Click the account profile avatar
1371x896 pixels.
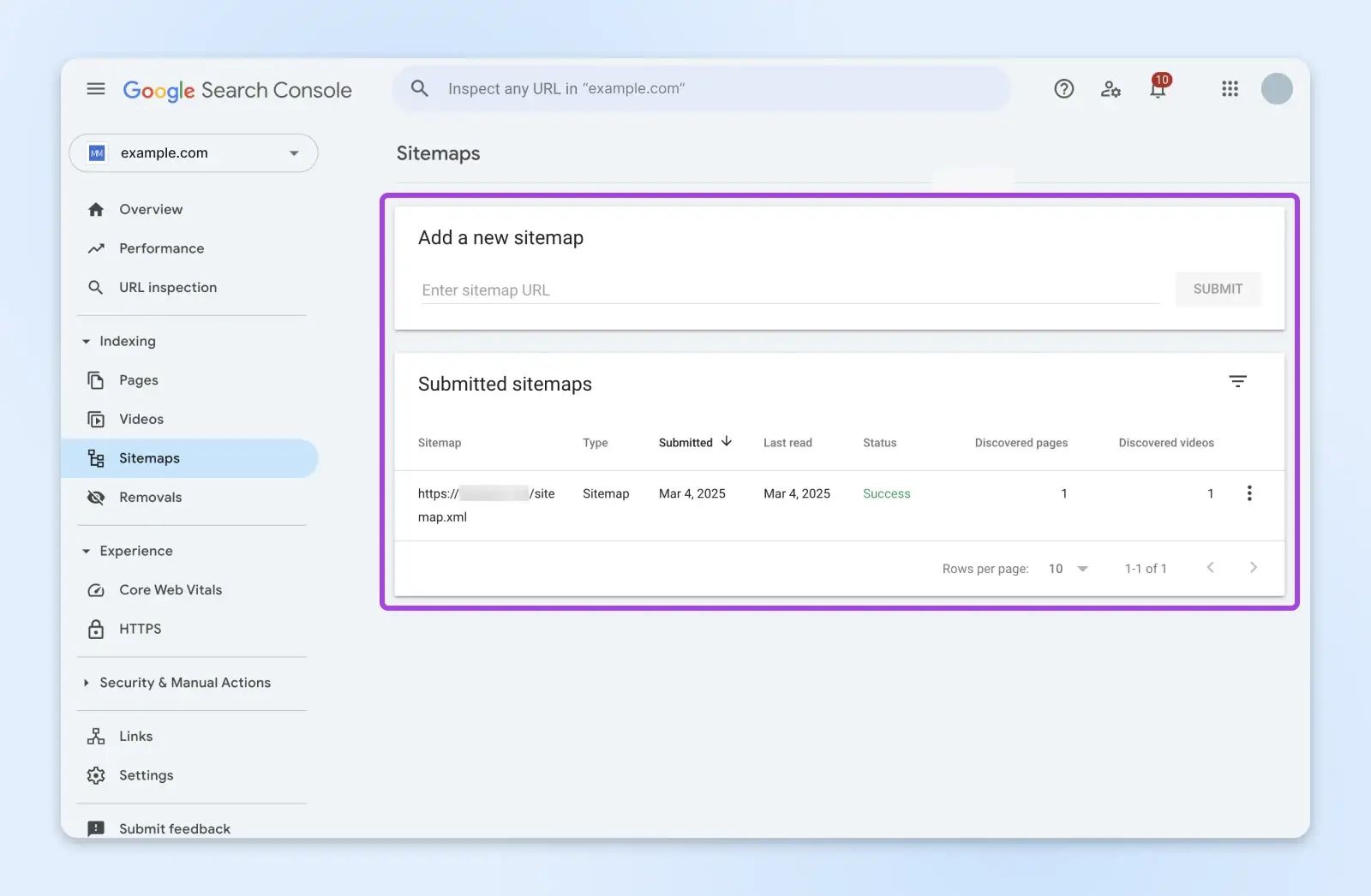coord(1276,89)
